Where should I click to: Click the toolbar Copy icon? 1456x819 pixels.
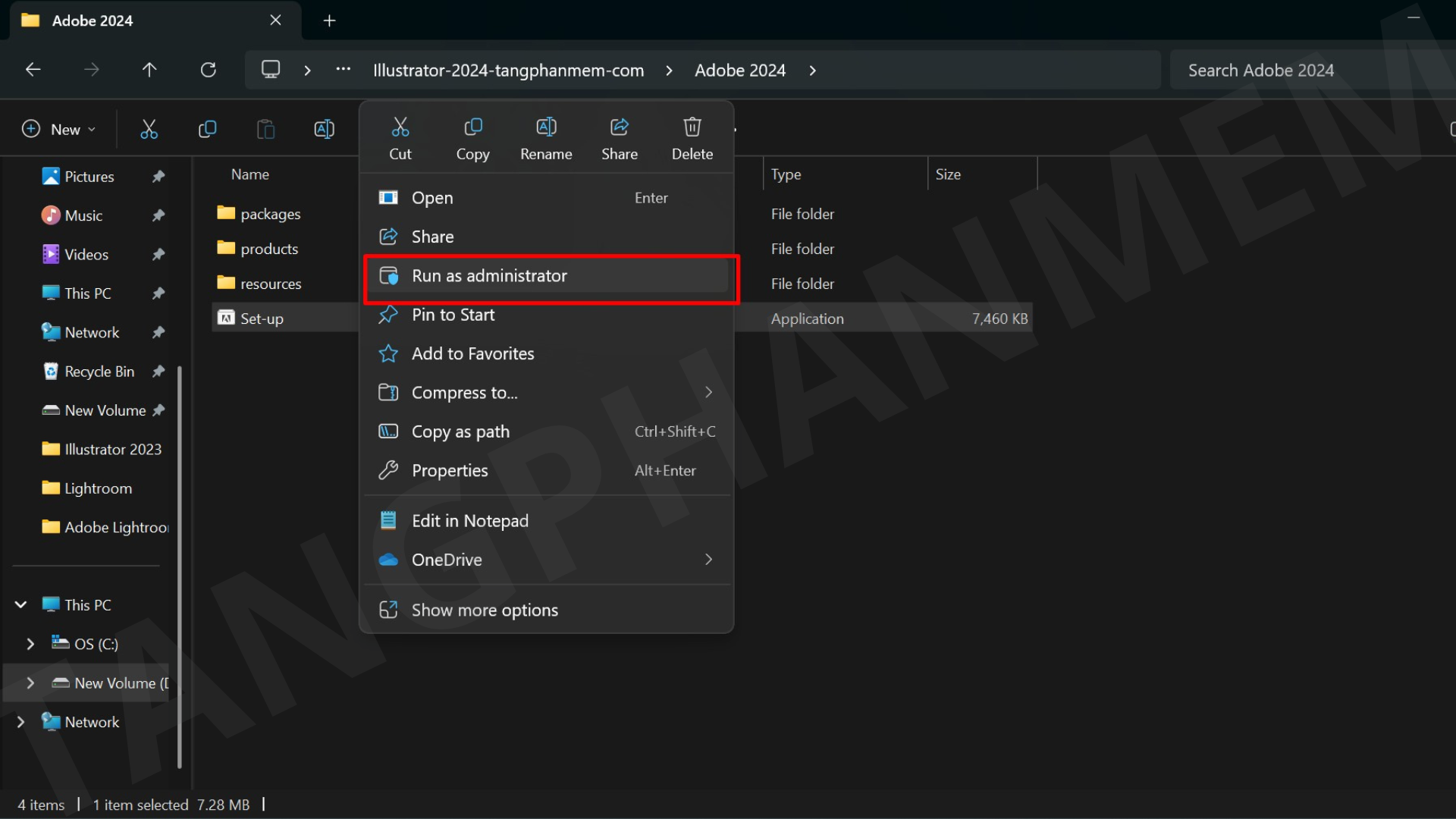pyautogui.click(x=207, y=129)
